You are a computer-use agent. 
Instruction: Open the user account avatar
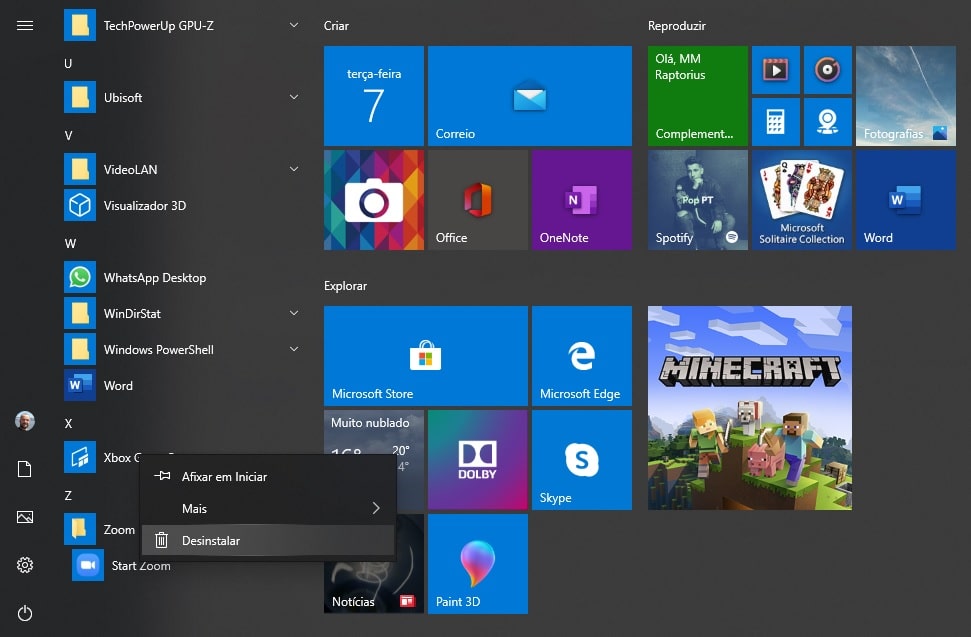(25, 421)
